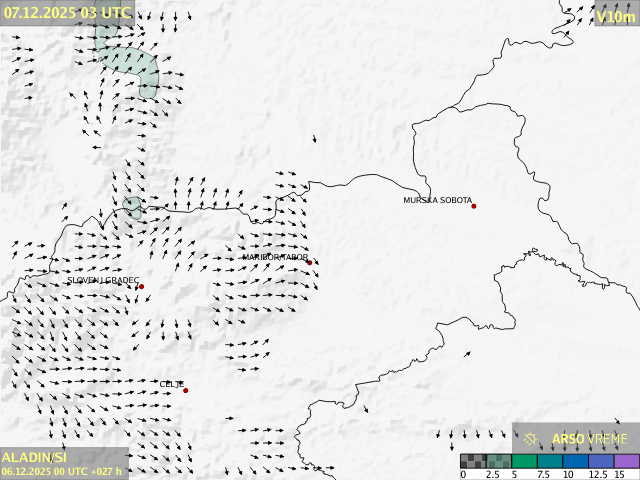The width and height of the screenshot is (640, 480).
Task: Click the checkered 0 to 2.5 legend swatch
Action: (473, 461)
